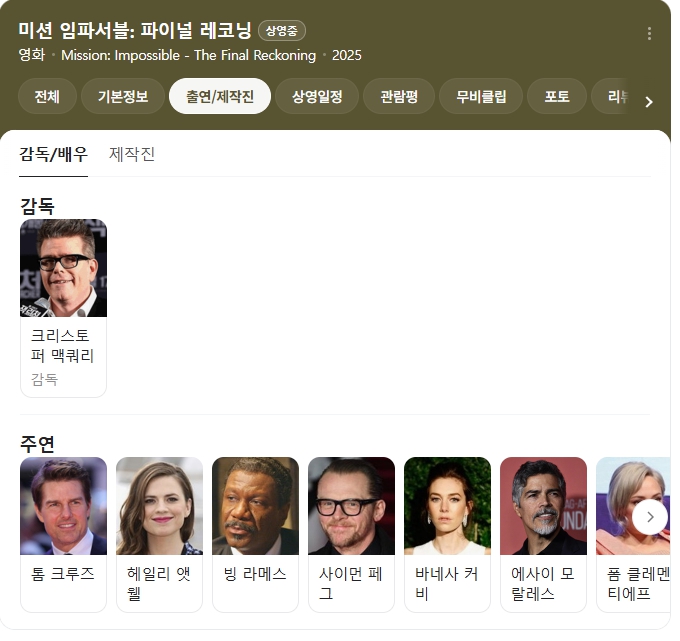Open the 무비클립 tab

pos(481,96)
